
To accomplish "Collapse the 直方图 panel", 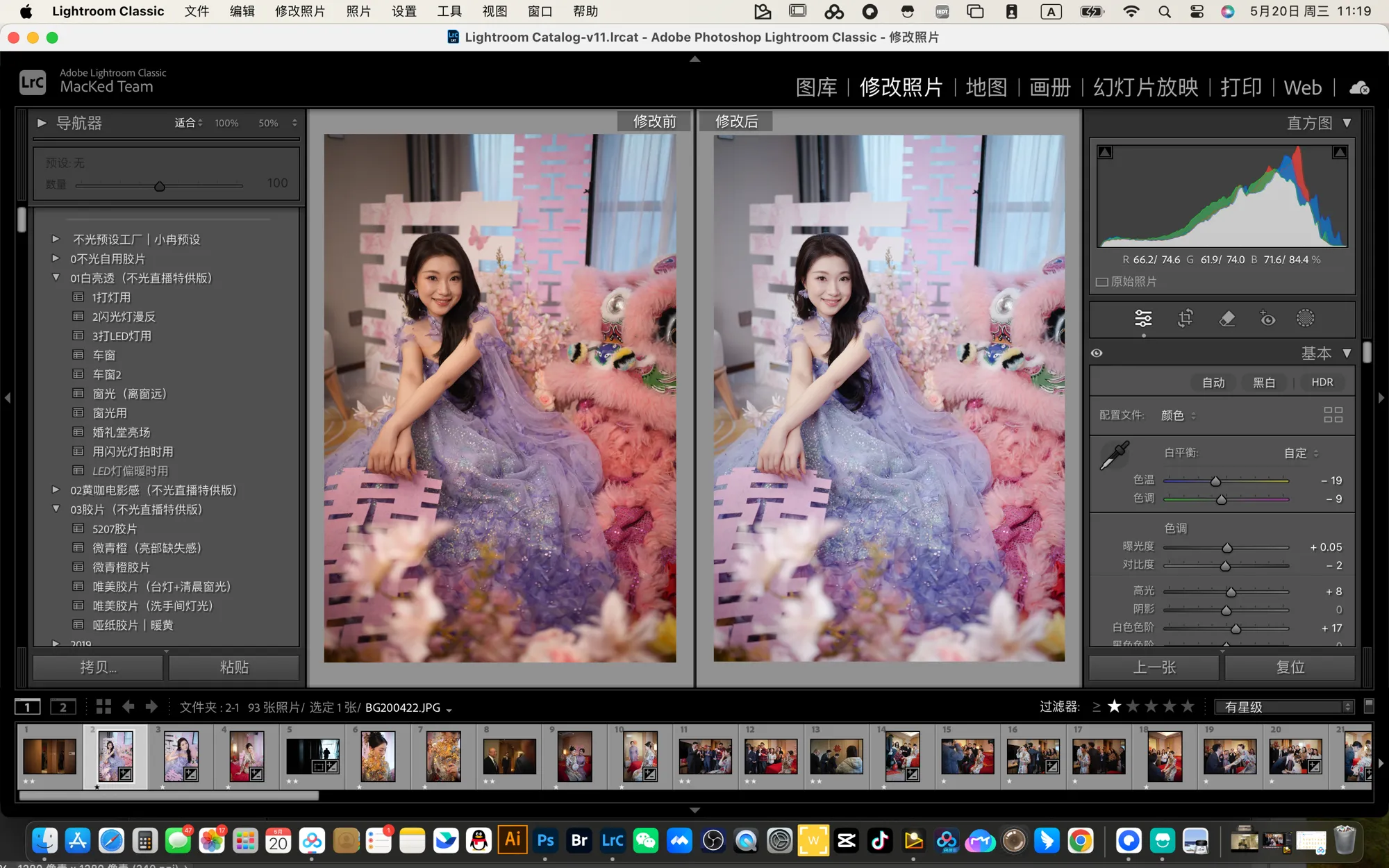I will [x=1347, y=123].
